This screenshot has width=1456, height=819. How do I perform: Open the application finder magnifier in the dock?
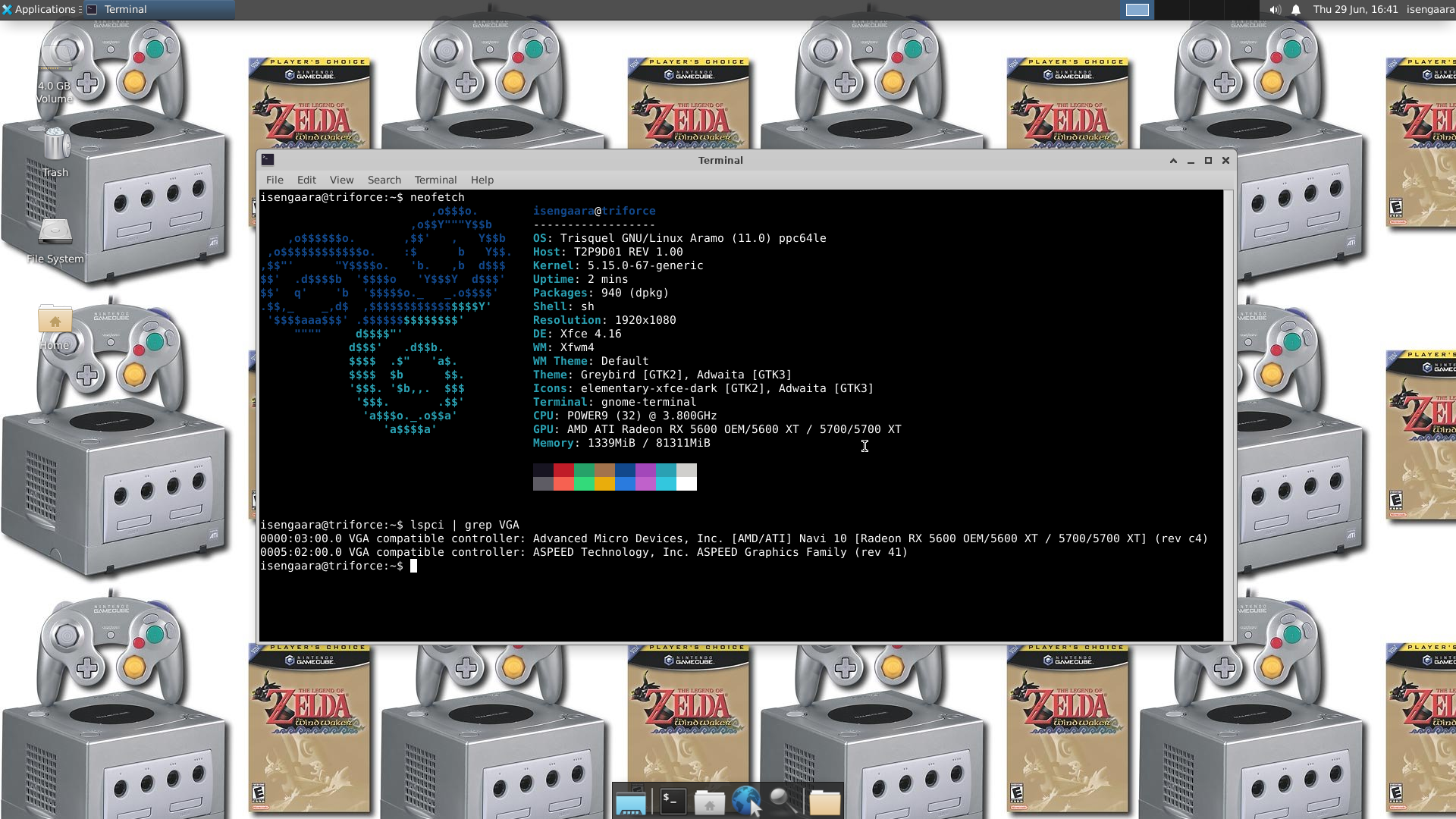(x=783, y=801)
